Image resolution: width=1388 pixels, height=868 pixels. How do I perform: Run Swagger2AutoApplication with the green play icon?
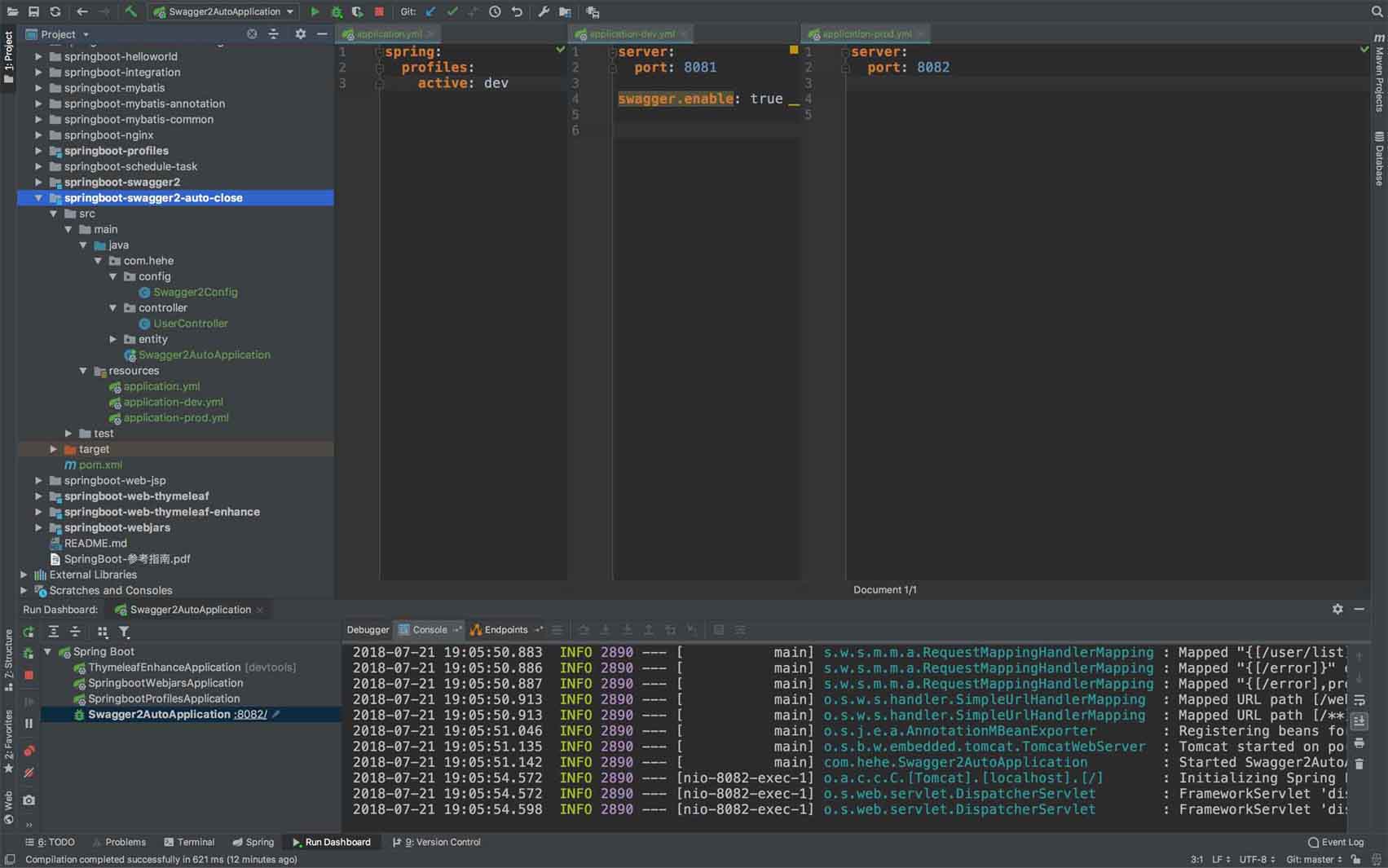click(x=315, y=11)
